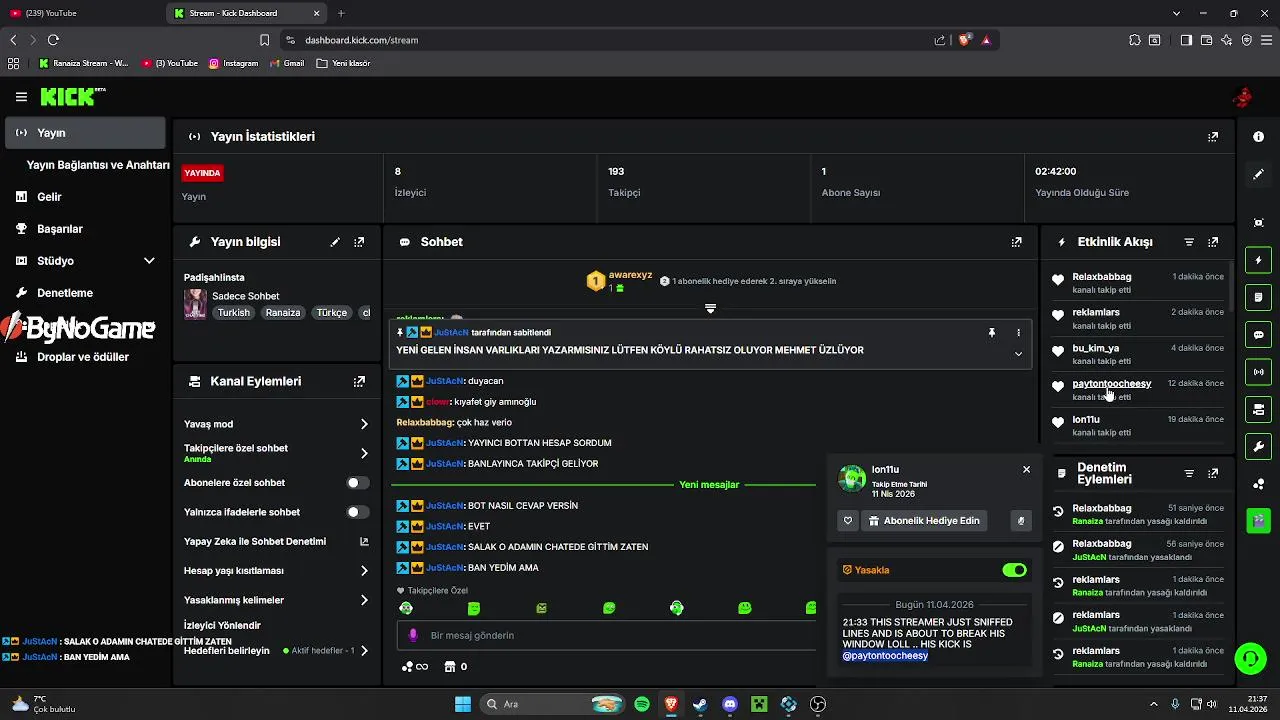Click the Turkish stream tag
This screenshot has width=1280, height=720.
click(x=234, y=312)
